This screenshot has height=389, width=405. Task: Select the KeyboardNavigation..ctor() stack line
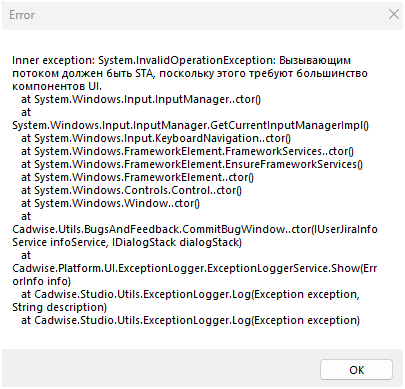pos(156,138)
